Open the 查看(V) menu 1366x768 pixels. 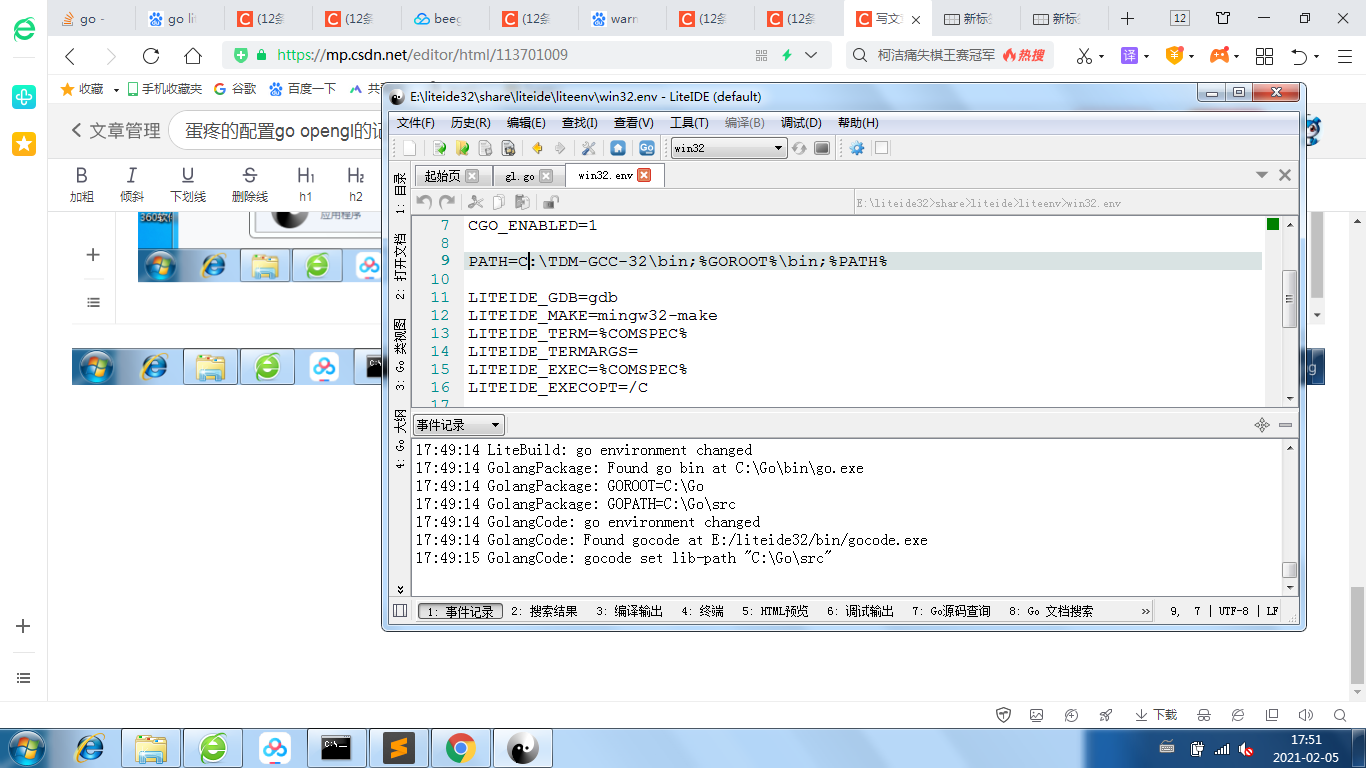click(634, 123)
